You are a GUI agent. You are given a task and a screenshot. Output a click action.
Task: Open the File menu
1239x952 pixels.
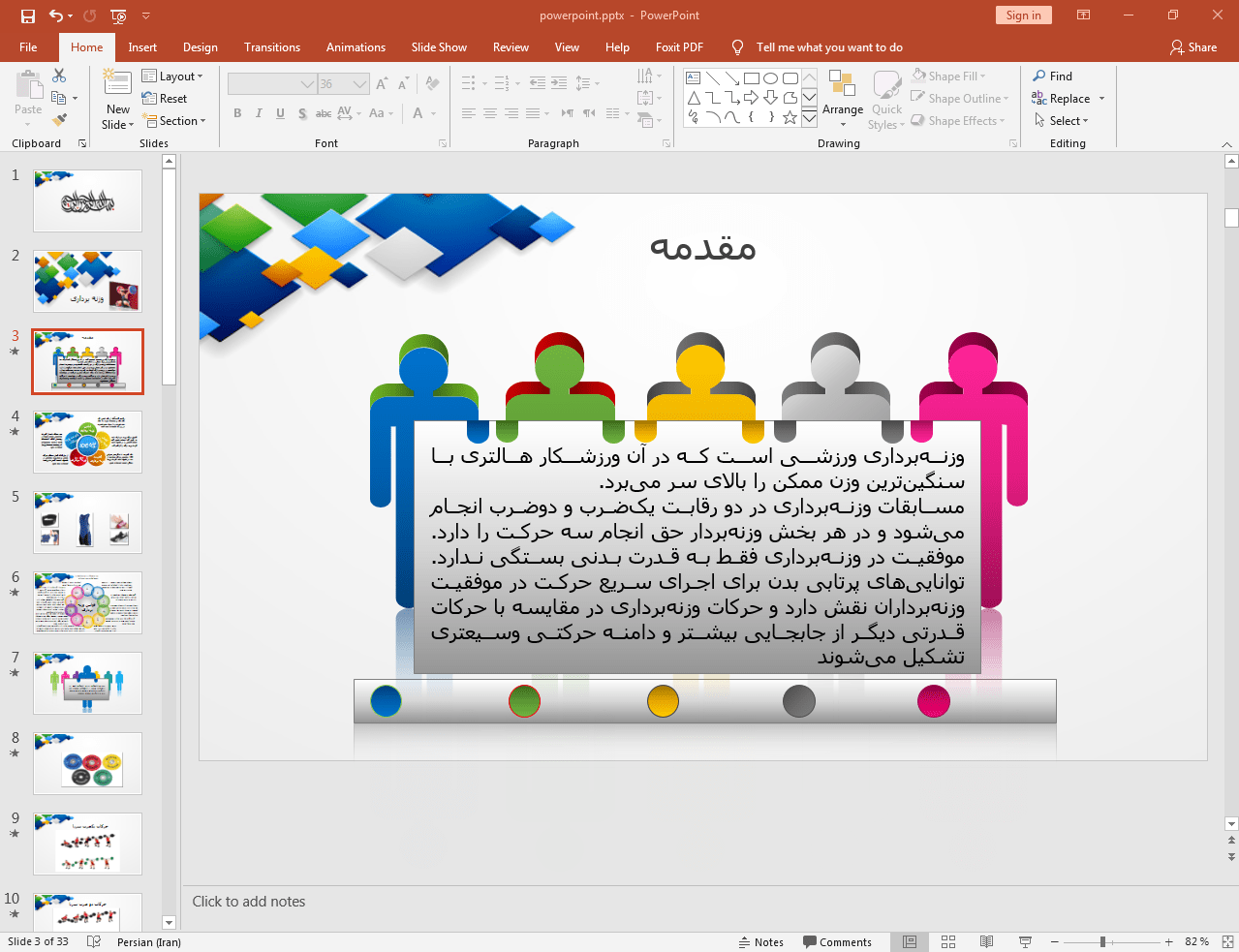pyautogui.click(x=28, y=46)
